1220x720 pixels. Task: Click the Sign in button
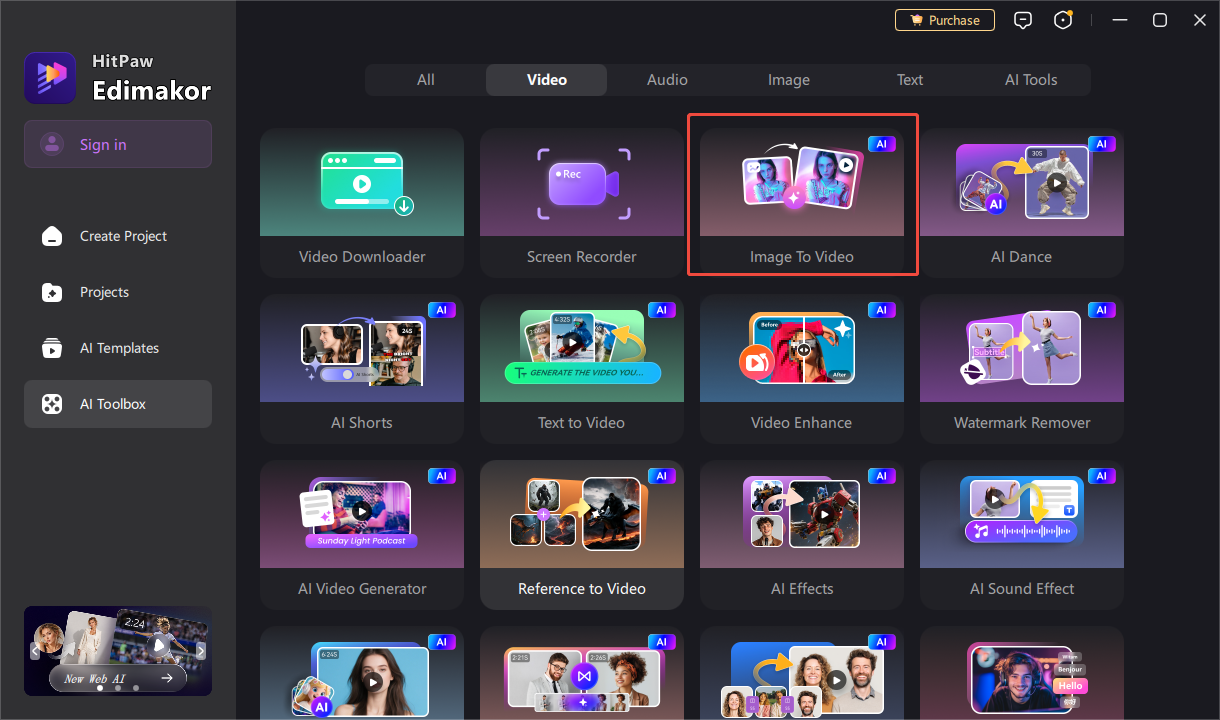click(x=118, y=144)
